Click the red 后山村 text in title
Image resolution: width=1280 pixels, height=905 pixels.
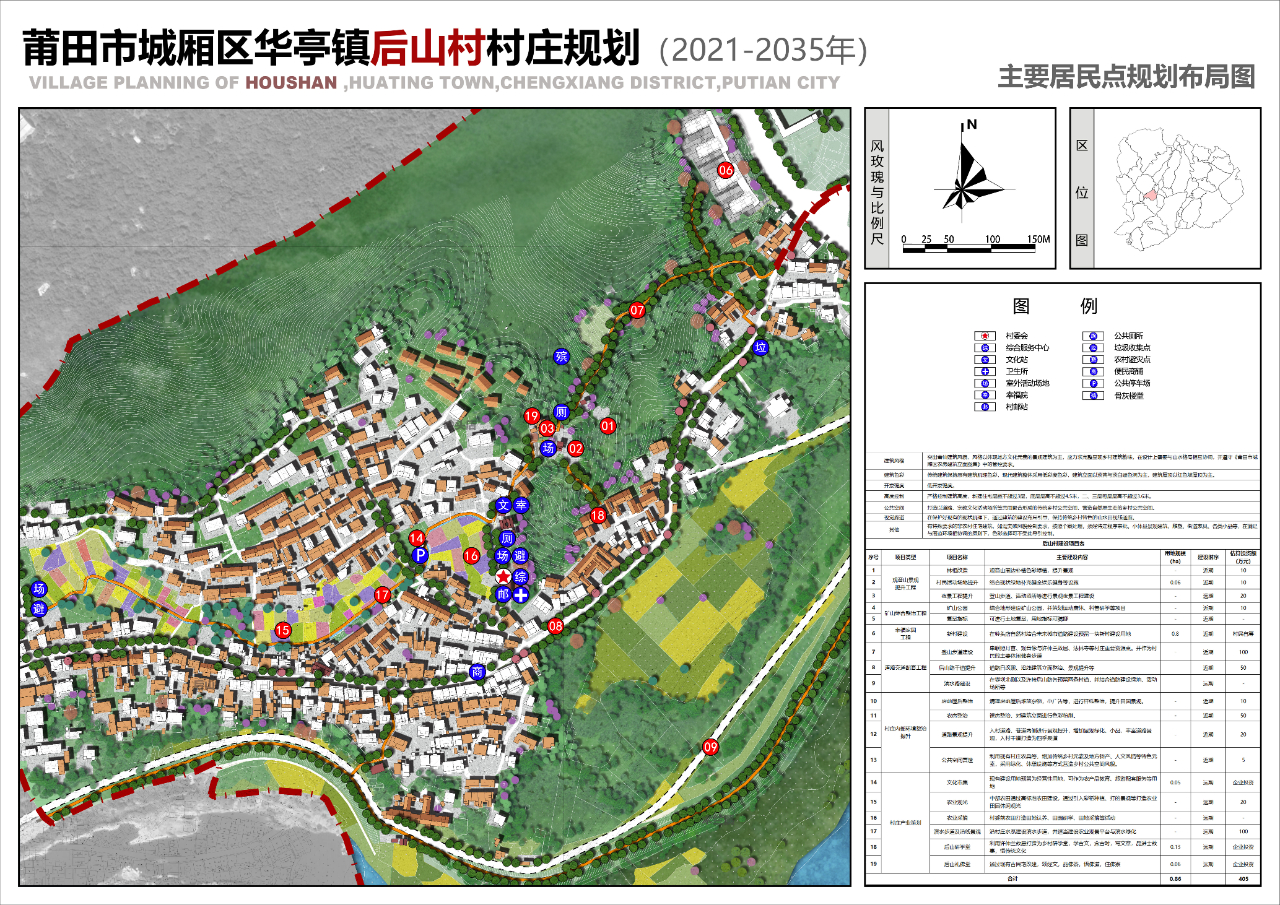click(428, 46)
